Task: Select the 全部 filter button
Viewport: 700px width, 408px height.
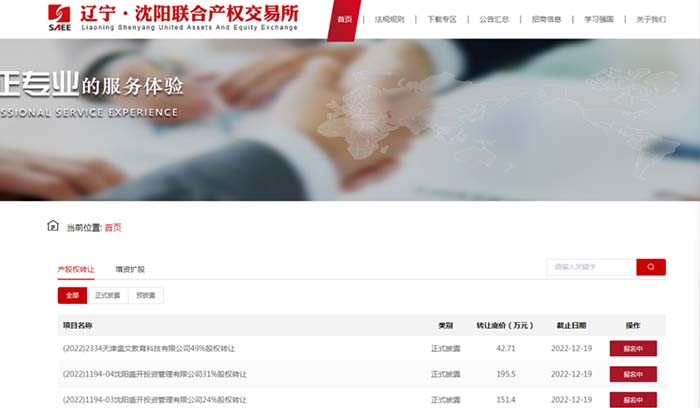Action: 72,295
